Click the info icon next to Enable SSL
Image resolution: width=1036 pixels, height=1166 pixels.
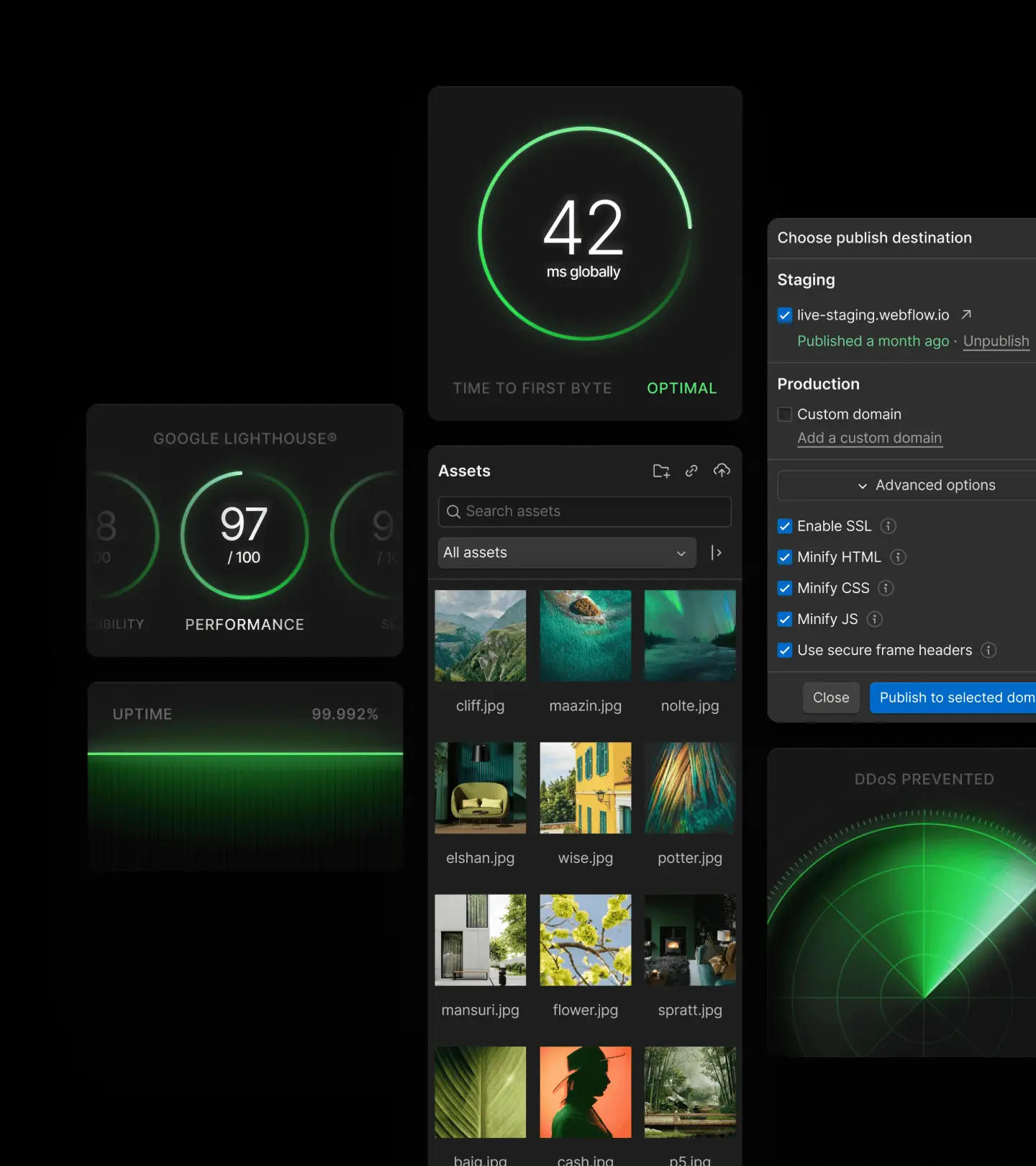point(889,526)
